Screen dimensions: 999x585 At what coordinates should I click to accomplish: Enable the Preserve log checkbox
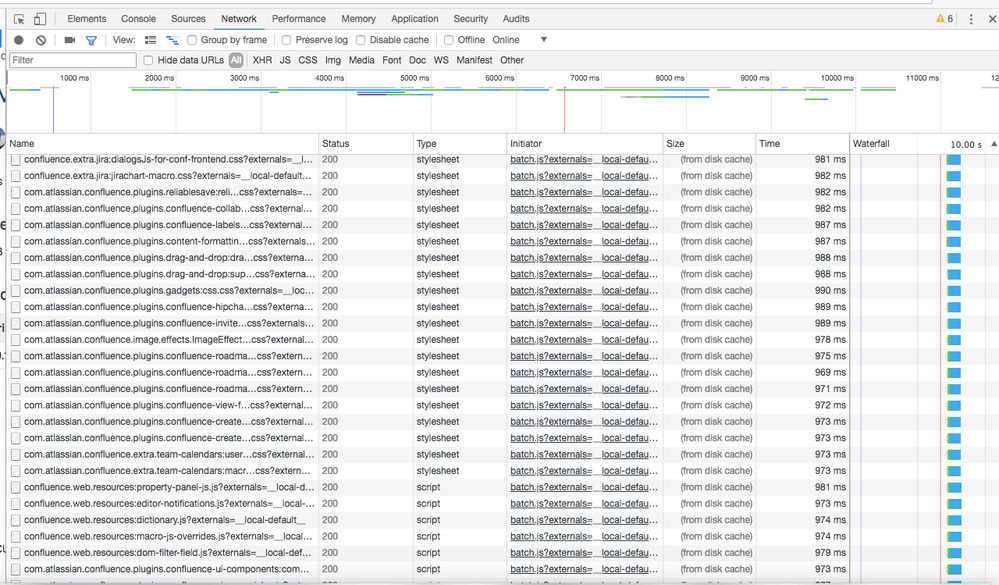[287, 40]
